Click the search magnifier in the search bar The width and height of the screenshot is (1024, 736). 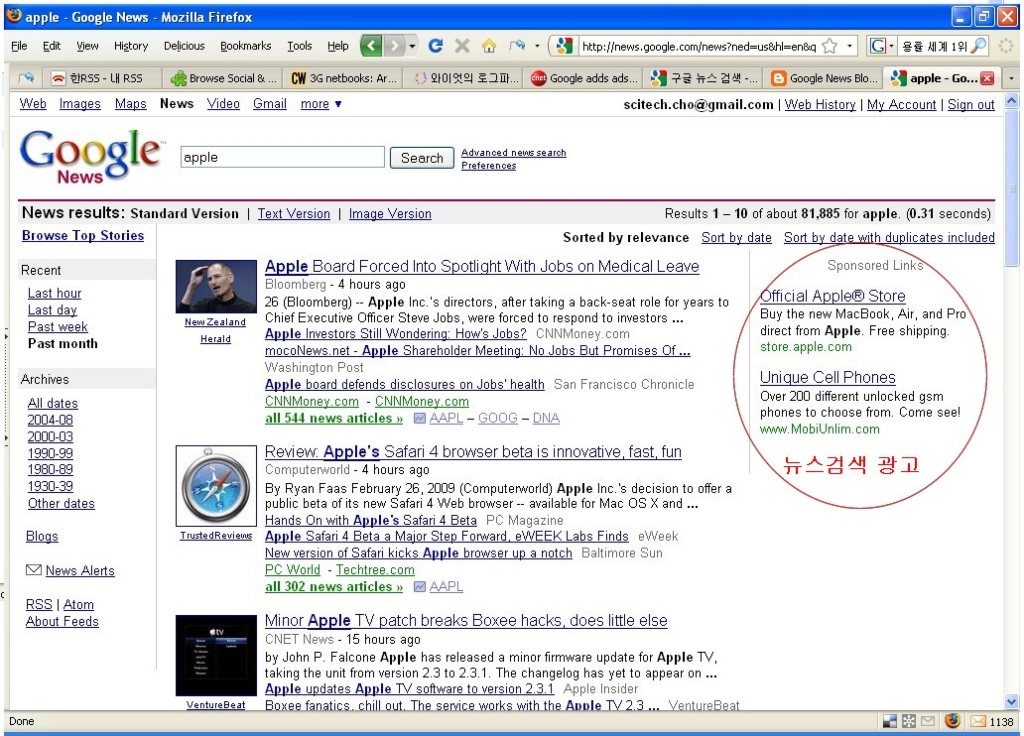[978, 46]
